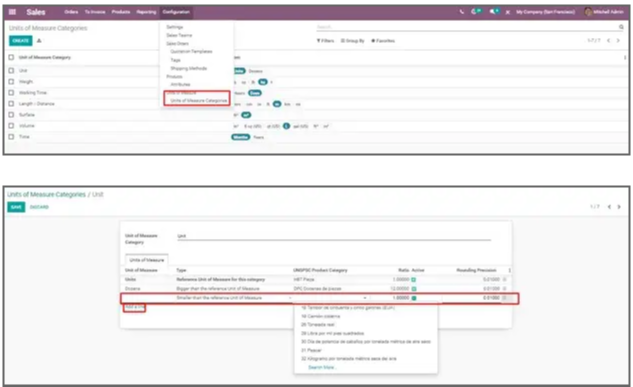Go to previous record arrow in form view
This screenshot has height=387, width=633.
pos(609,207)
